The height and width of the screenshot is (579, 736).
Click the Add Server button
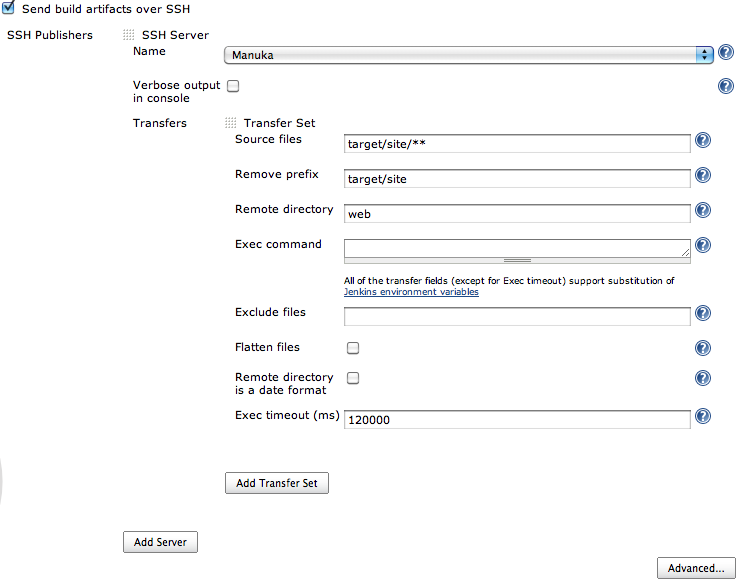[161, 542]
